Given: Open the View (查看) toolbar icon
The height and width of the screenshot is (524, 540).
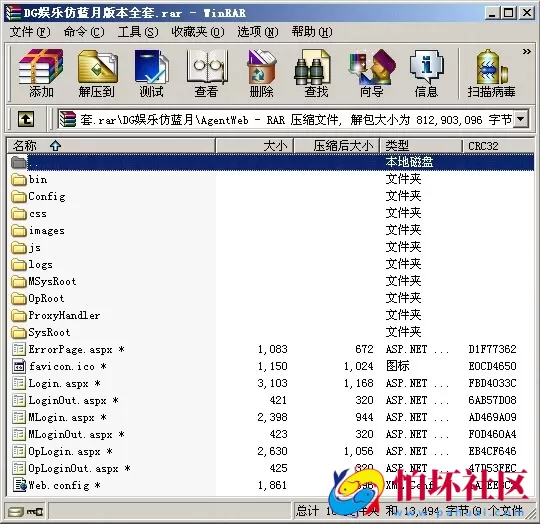Looking at the screenshot, I should (x=207, y=73).
